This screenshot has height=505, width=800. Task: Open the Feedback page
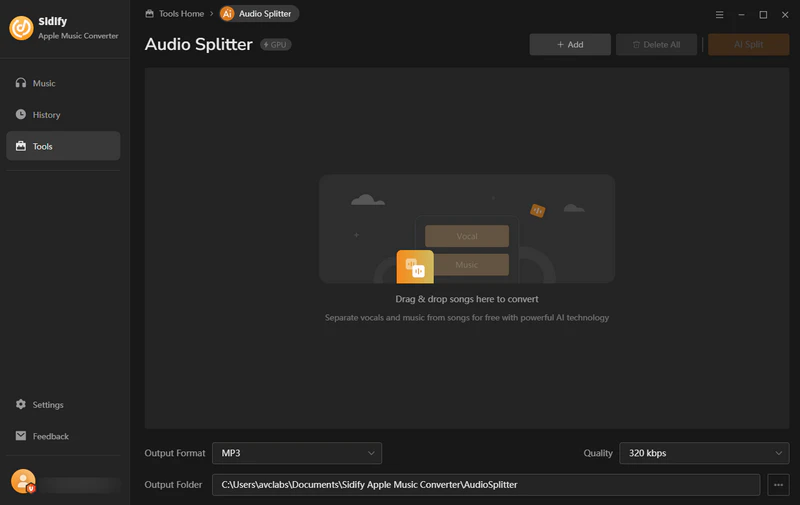click(63, 436)
